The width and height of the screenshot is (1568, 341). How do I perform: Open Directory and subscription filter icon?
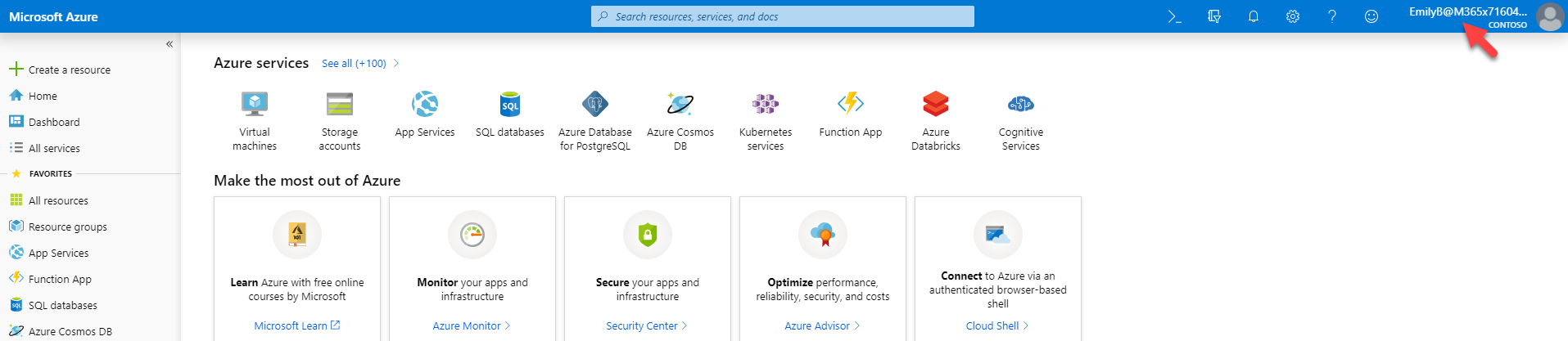click(1214, 16)
